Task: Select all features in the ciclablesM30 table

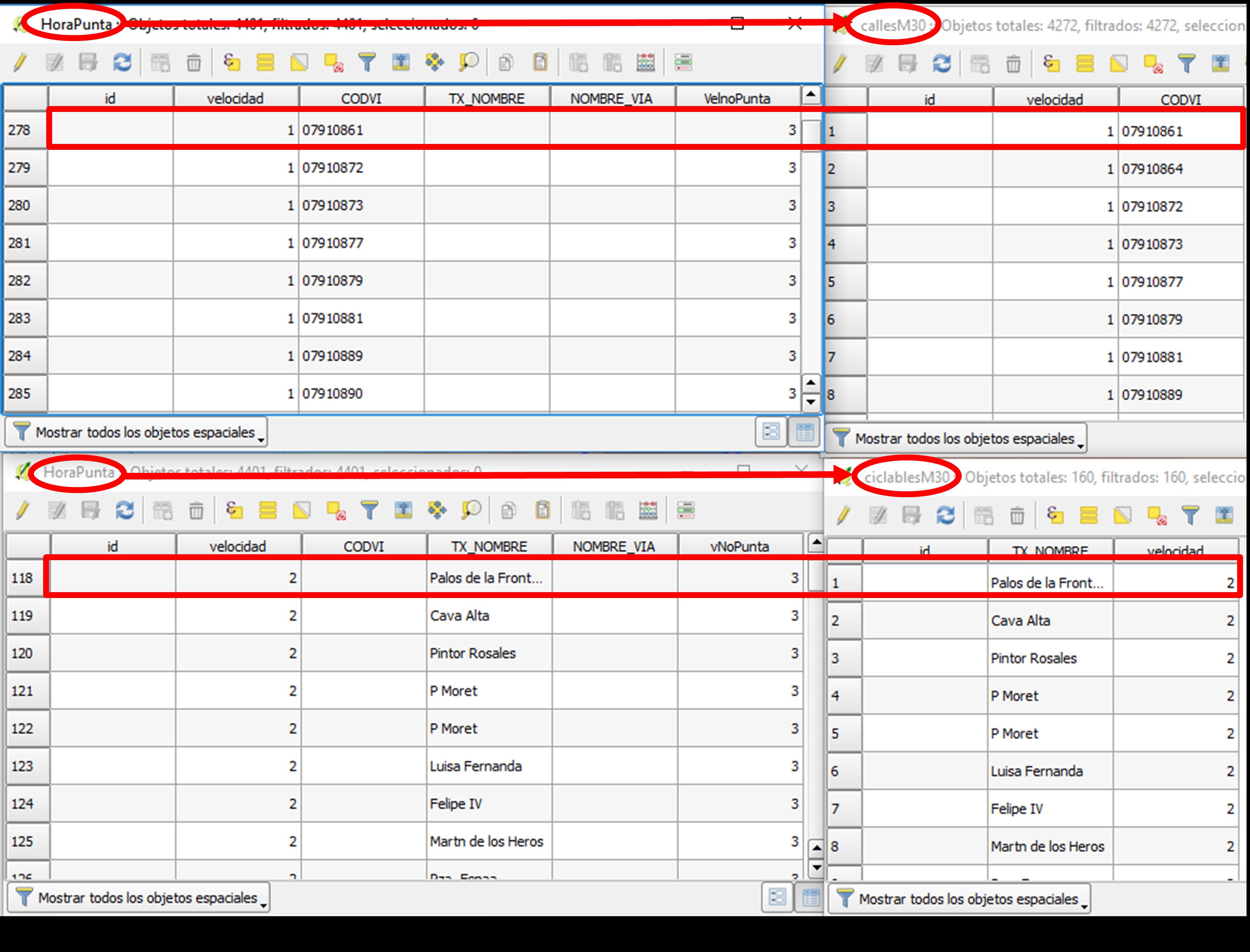Action: 1088,516
